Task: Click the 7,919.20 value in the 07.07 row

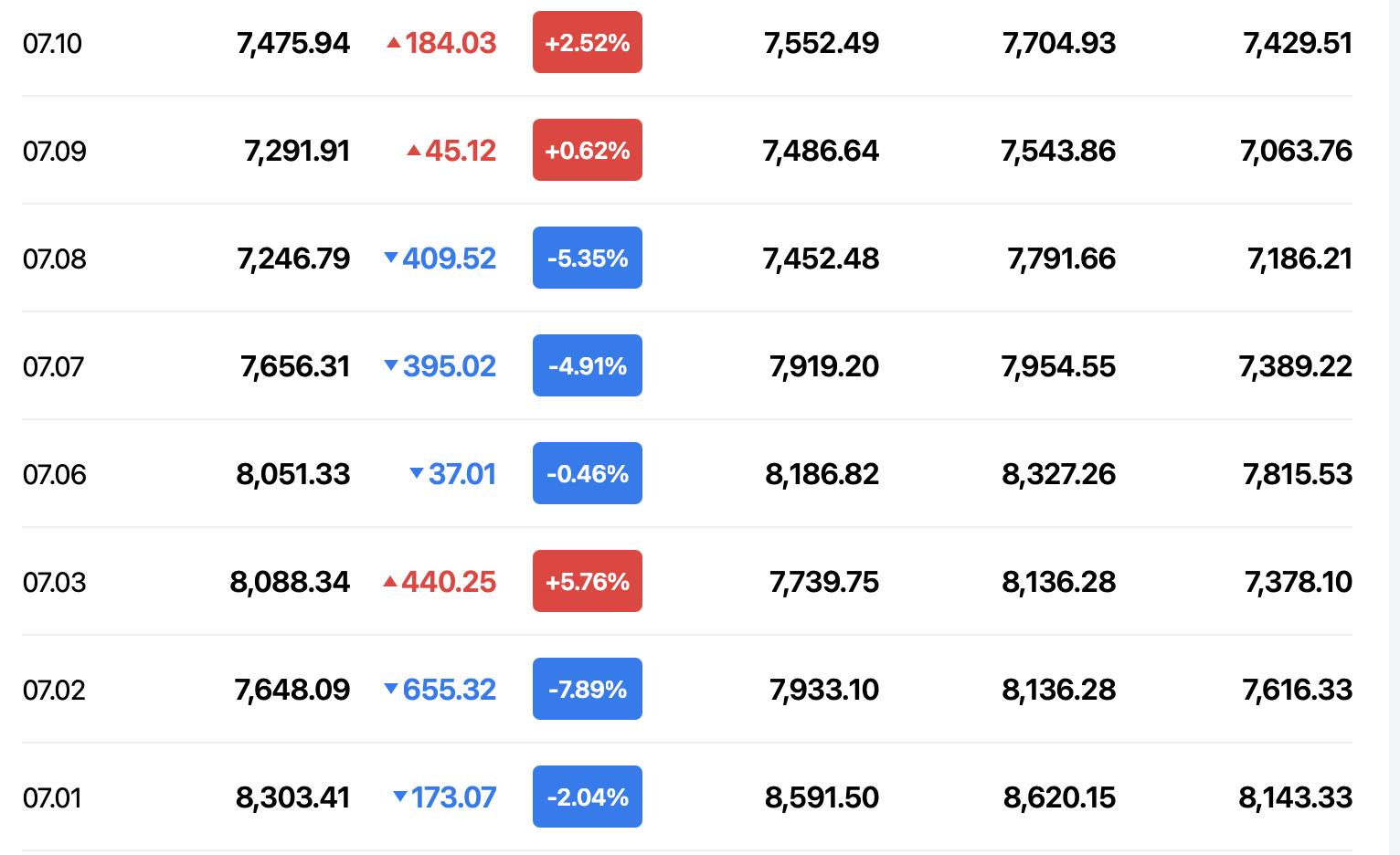Action: pyautogui.click(x=824, y=366)
